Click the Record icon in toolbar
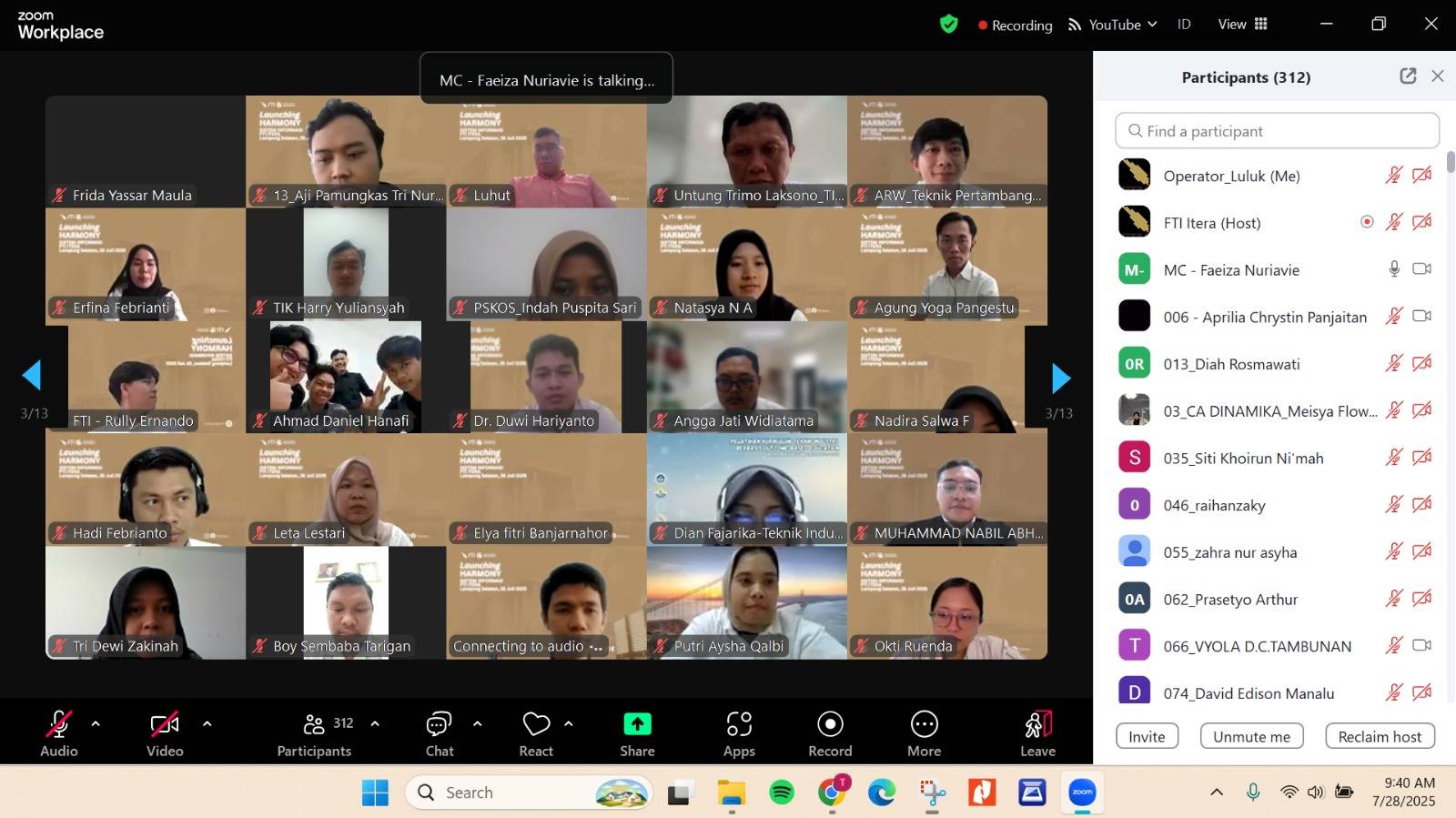1456x818 pixels. (830, 725)
